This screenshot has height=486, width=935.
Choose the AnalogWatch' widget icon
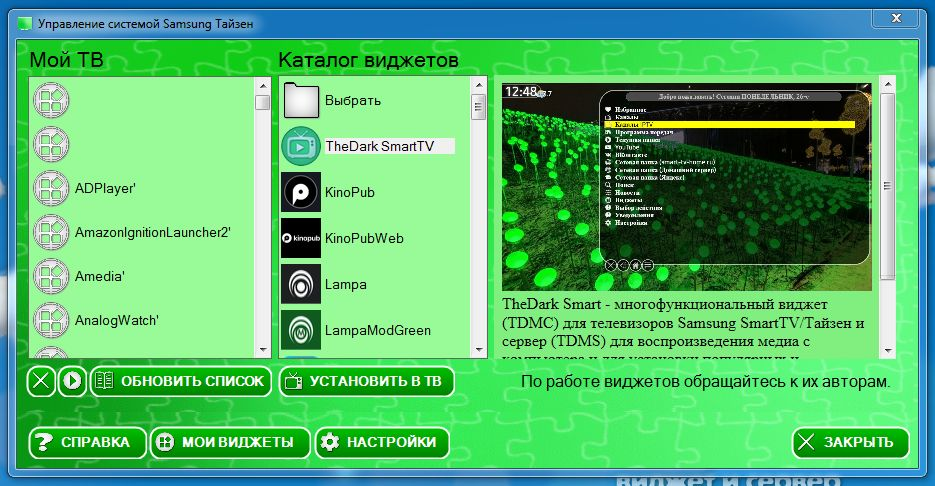pyautogui.click(x=51, y=321)
